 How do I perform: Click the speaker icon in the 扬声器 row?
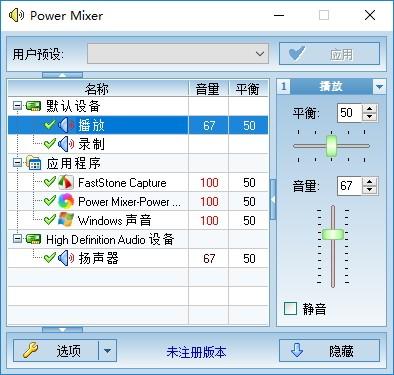[66, 258]
